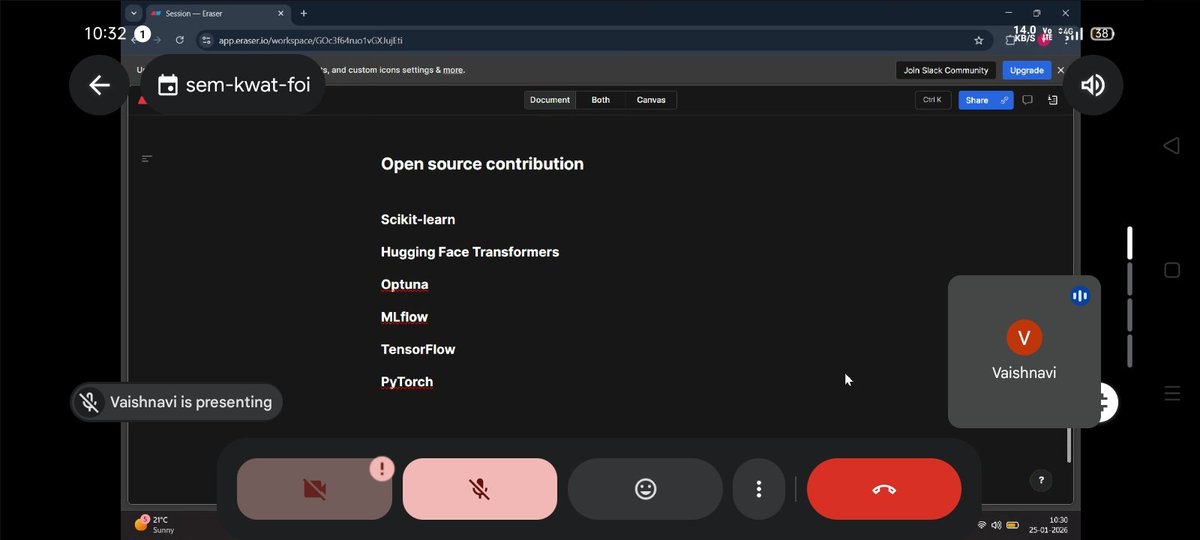Image resolution: width=1200 pixels, height=540 pixels.
Task: Switch to the Canvas view tab
Action: point(651,100)
